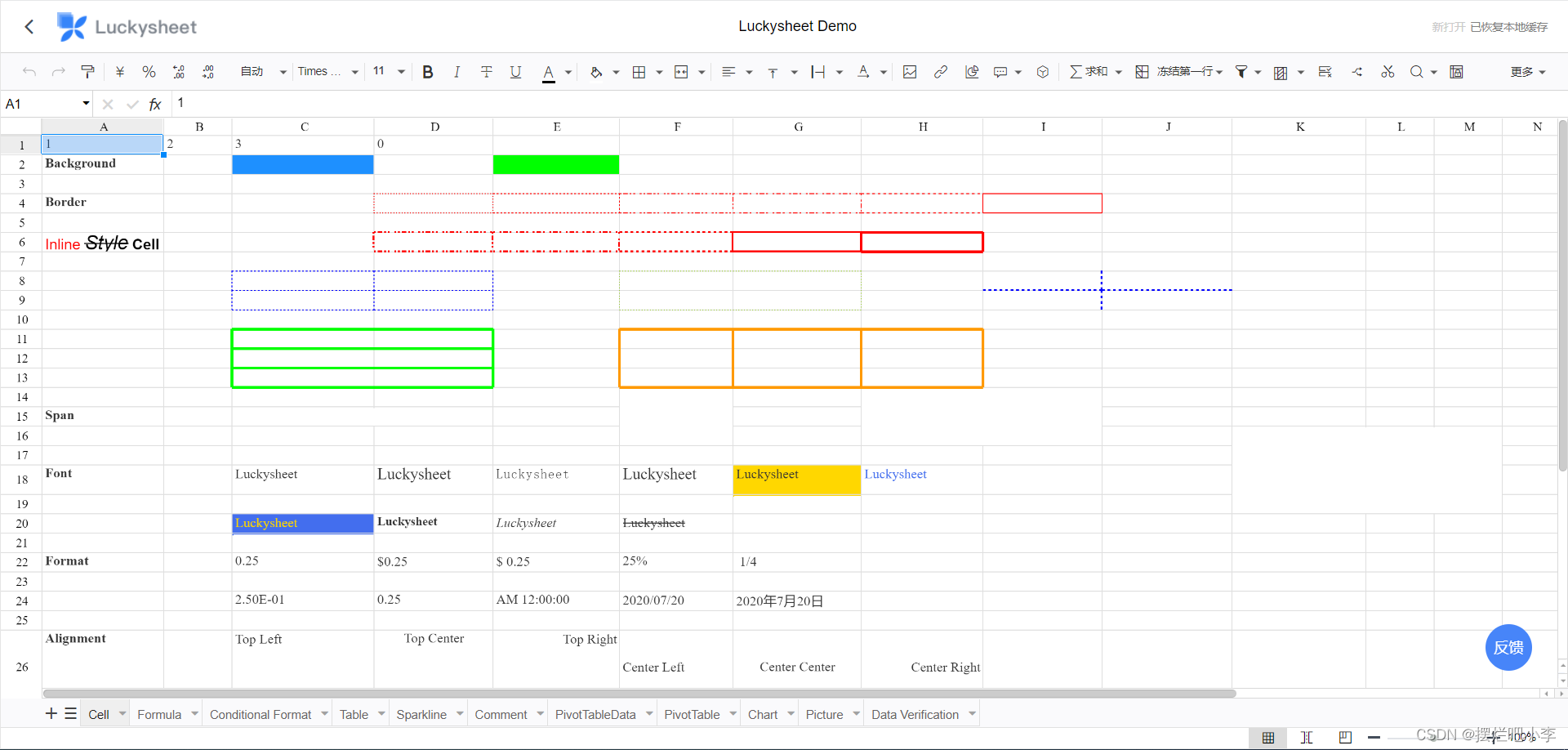
Task: Click the merge cells icon
Action: coord(682,72)
